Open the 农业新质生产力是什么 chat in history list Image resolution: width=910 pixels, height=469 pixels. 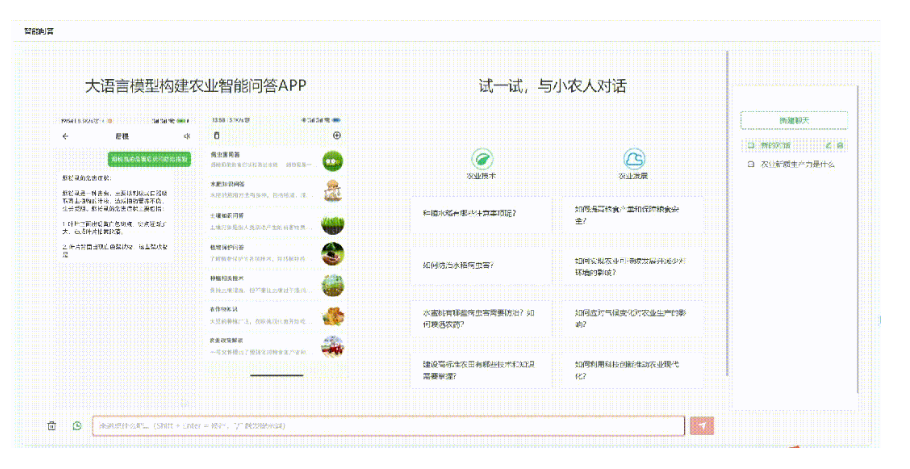coord(798,163)
